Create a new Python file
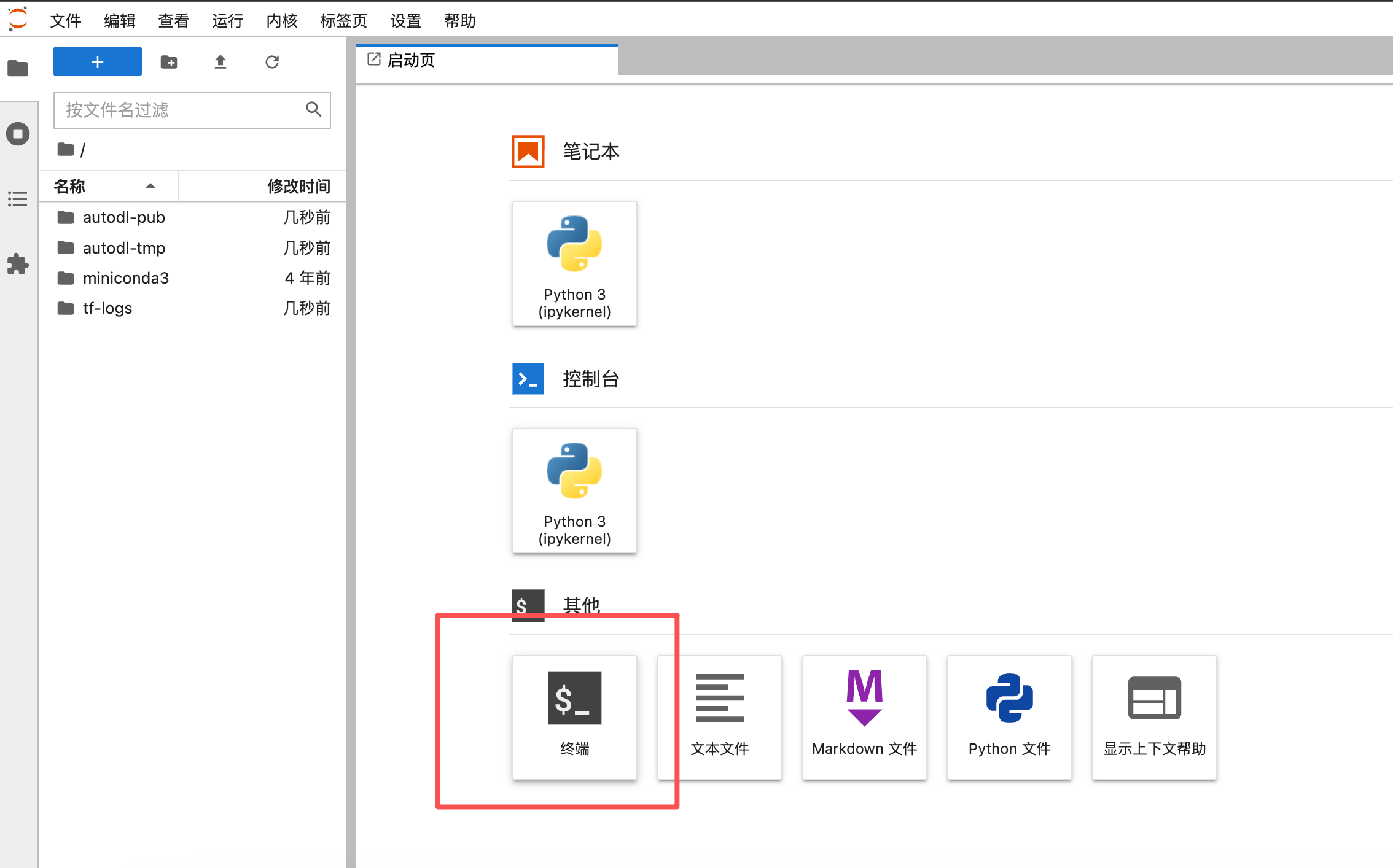The image size is (1393, 868). coord(1009,717)
